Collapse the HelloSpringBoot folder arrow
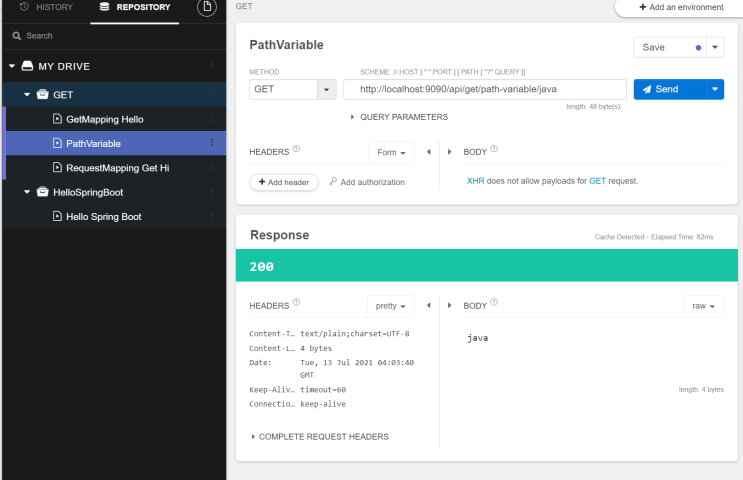Screen dimensions: 743x480 27,192
